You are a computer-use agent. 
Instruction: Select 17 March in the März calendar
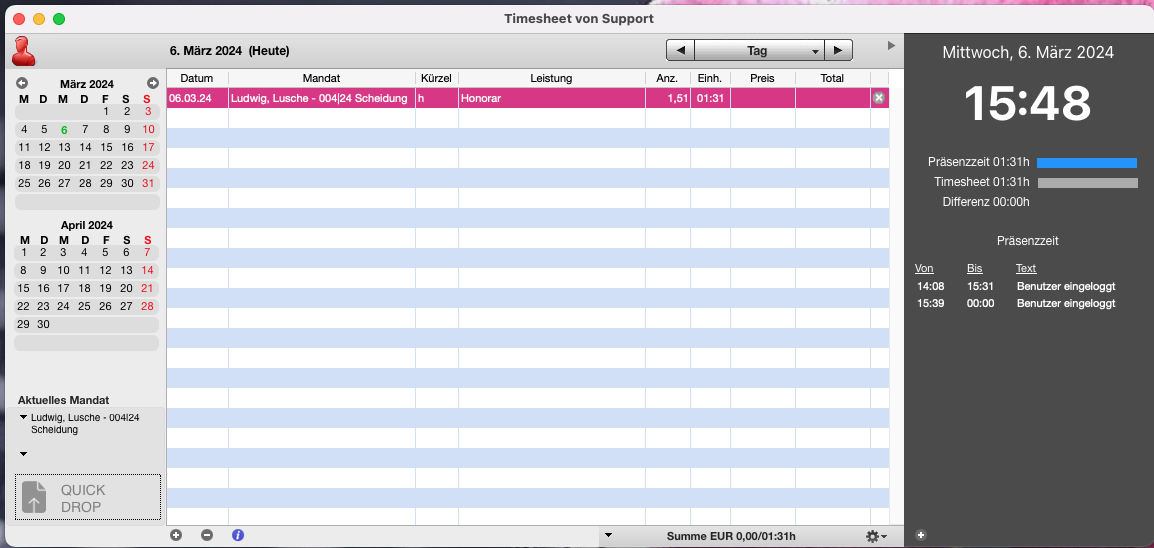pyautogui.click(x=148, y=147)
